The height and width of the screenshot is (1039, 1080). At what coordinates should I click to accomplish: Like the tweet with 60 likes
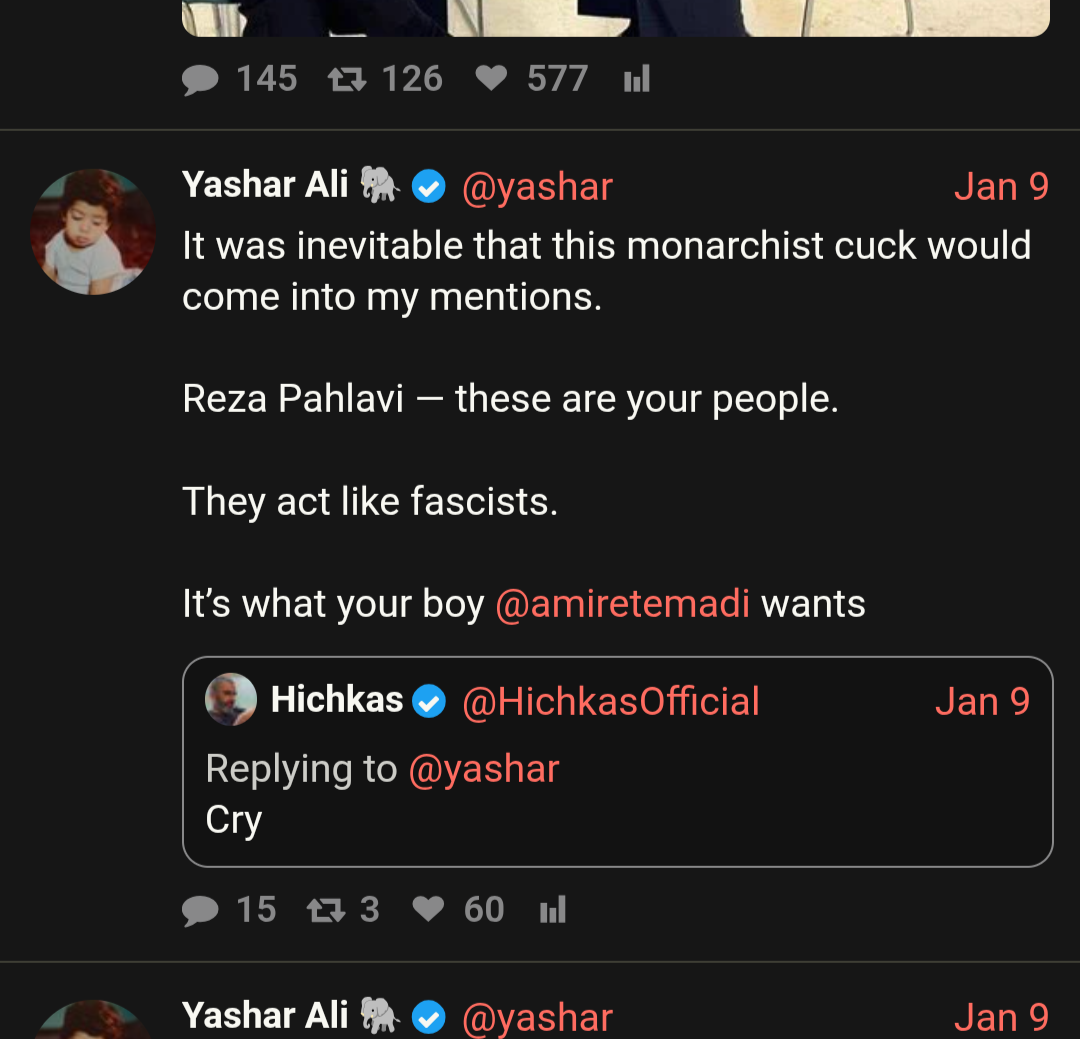[x=428, y=910]
